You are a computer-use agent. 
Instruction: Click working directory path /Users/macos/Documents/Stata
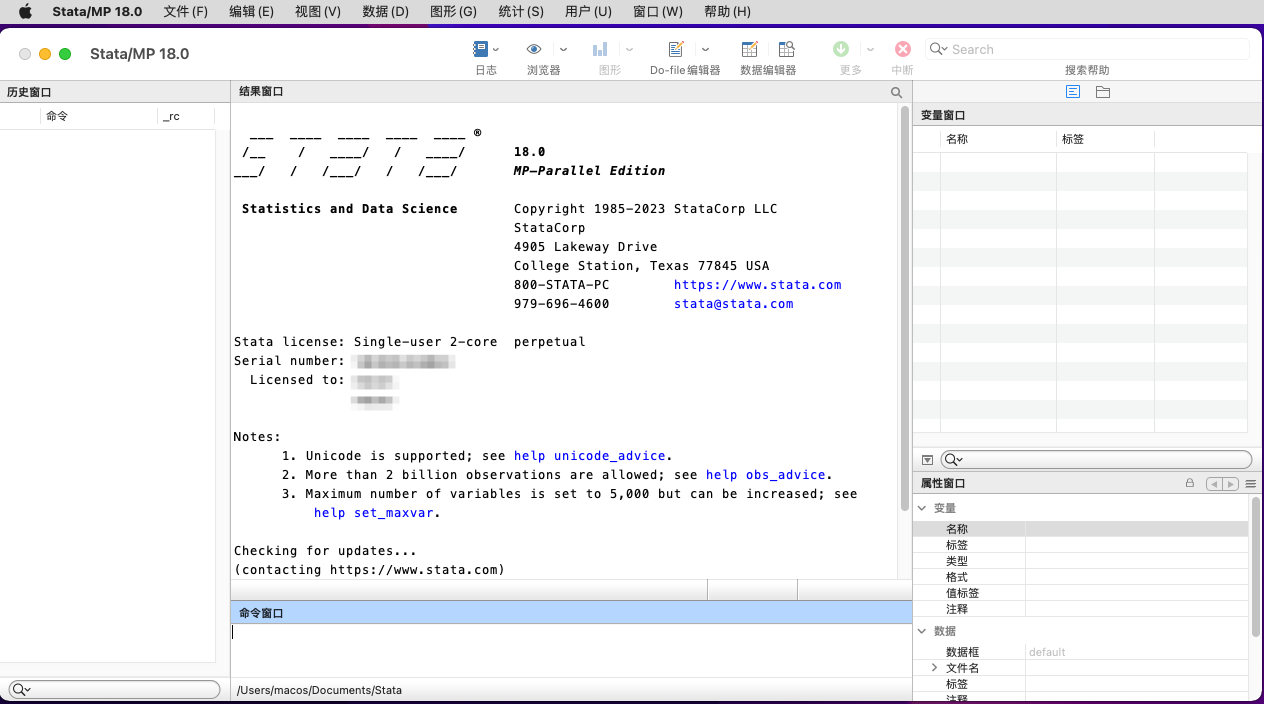point(319,690)
